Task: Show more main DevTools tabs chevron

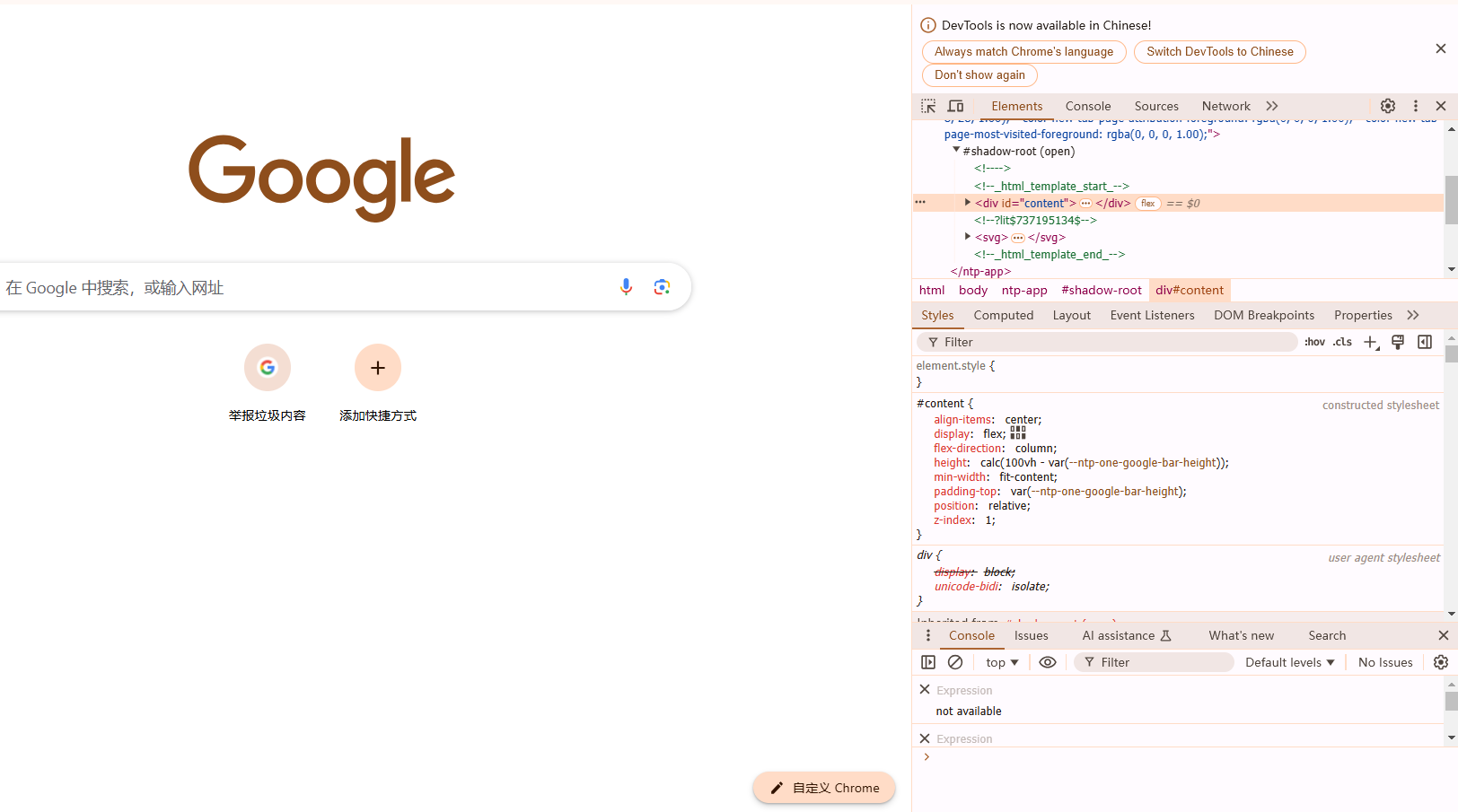Action: click(1272, 106)
